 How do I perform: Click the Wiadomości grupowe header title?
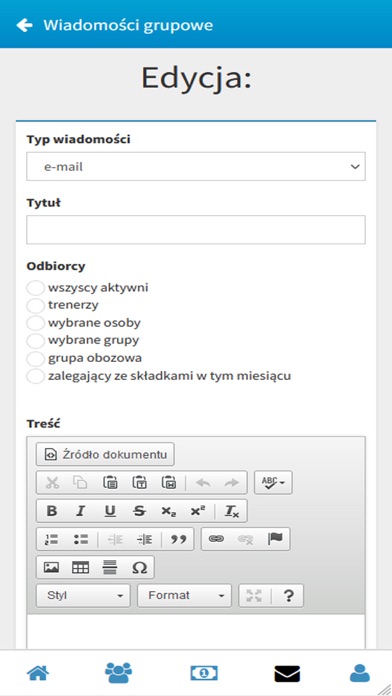tap(128, 25)
